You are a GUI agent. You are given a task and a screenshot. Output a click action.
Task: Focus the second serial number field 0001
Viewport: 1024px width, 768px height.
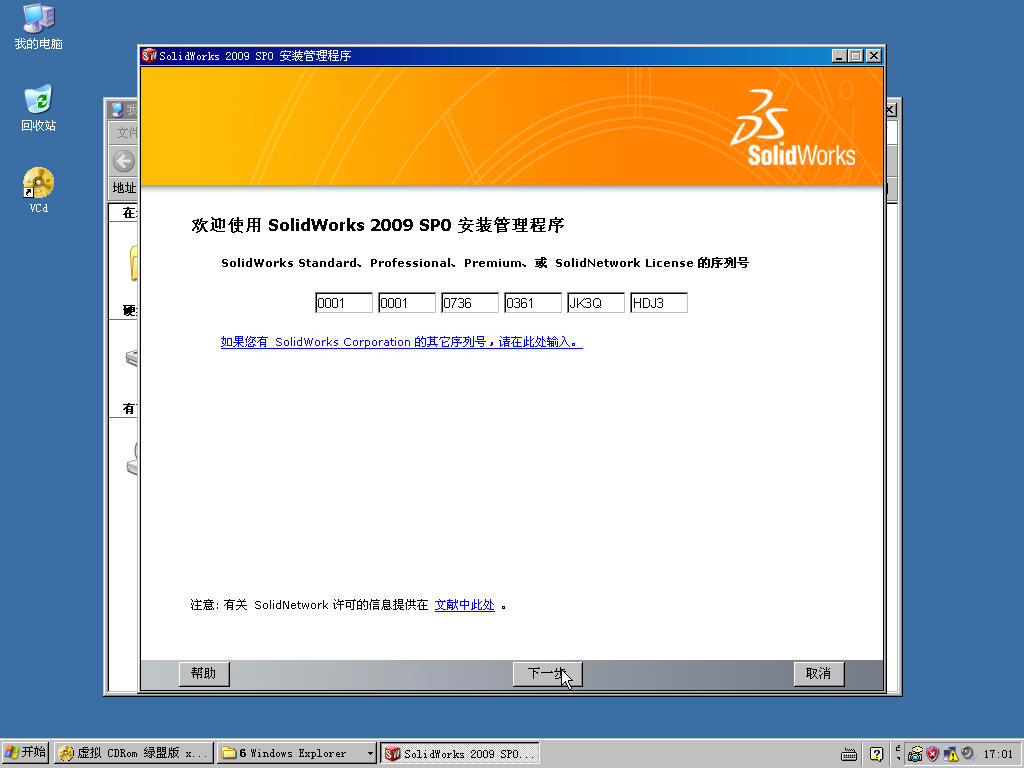407,303
